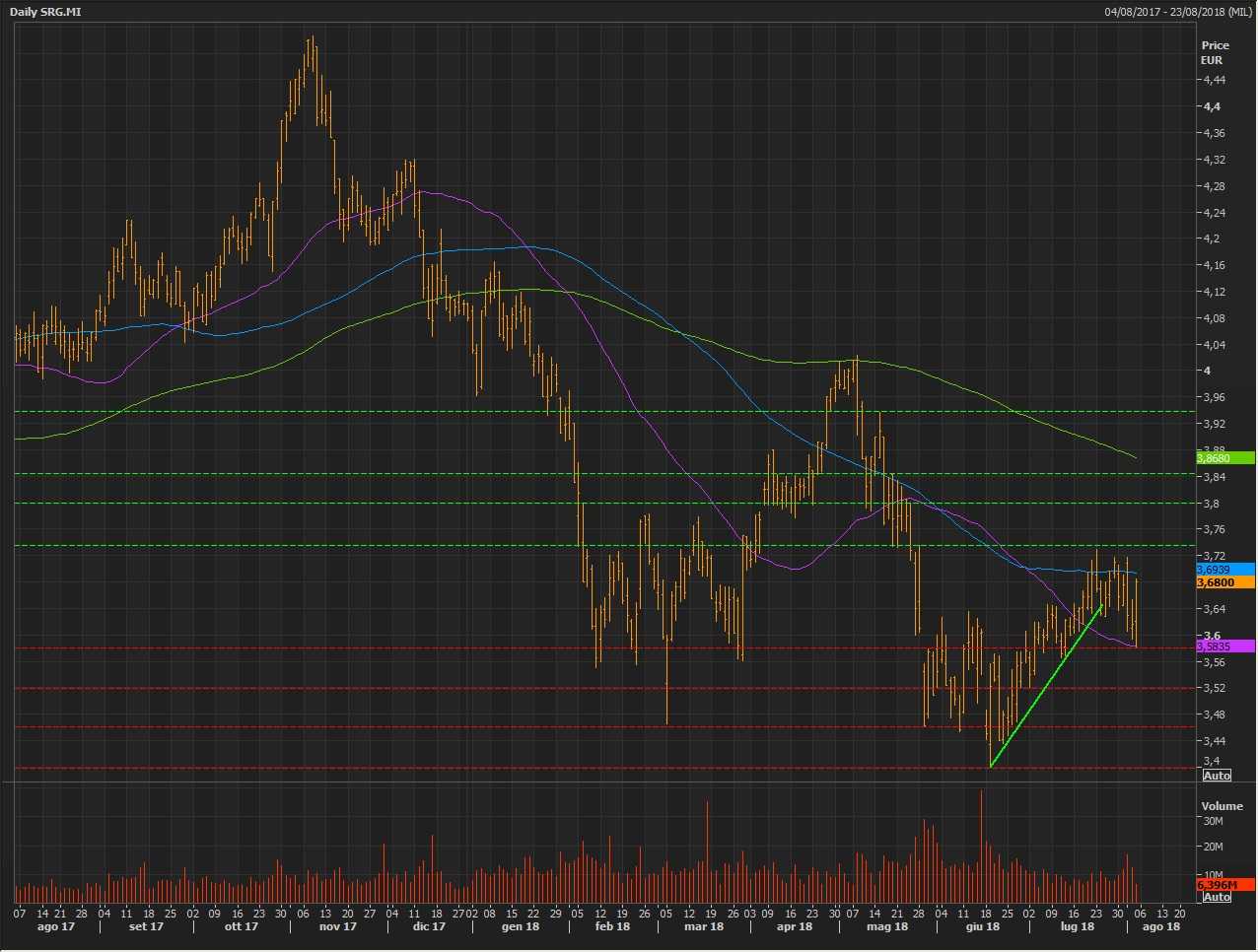Click the 4,4 price level on axis
The height and width of the screenshot is (952, 1258).
[x=1212, y=106]
